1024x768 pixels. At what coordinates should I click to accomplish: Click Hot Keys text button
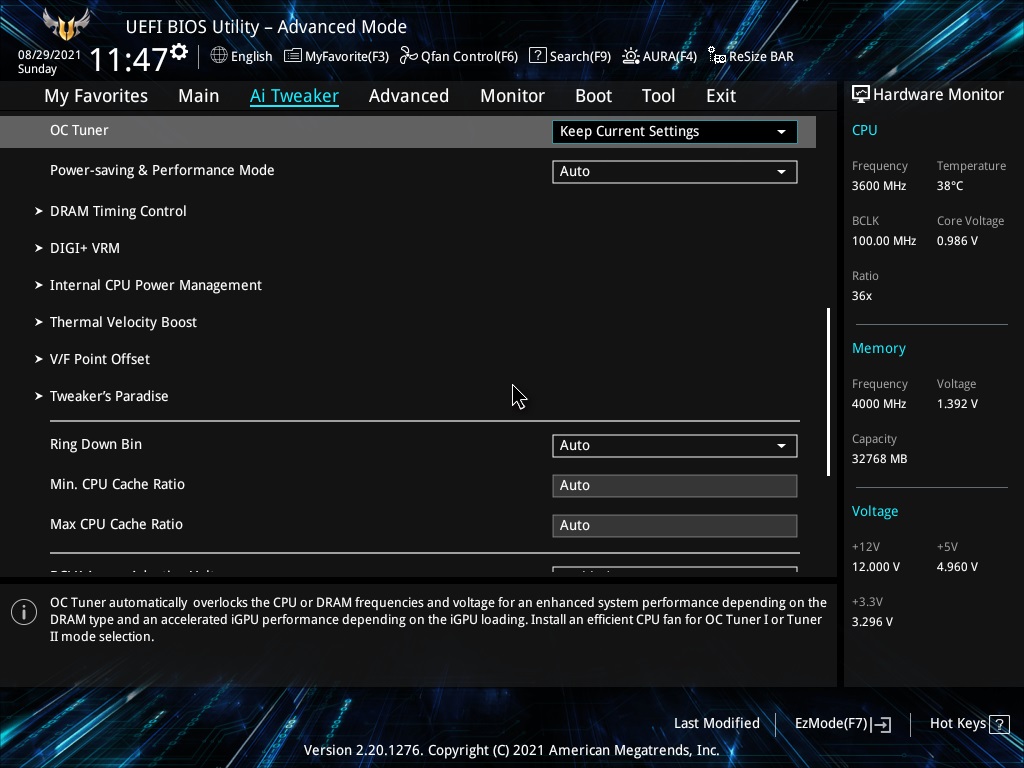[x=957, y=724]
